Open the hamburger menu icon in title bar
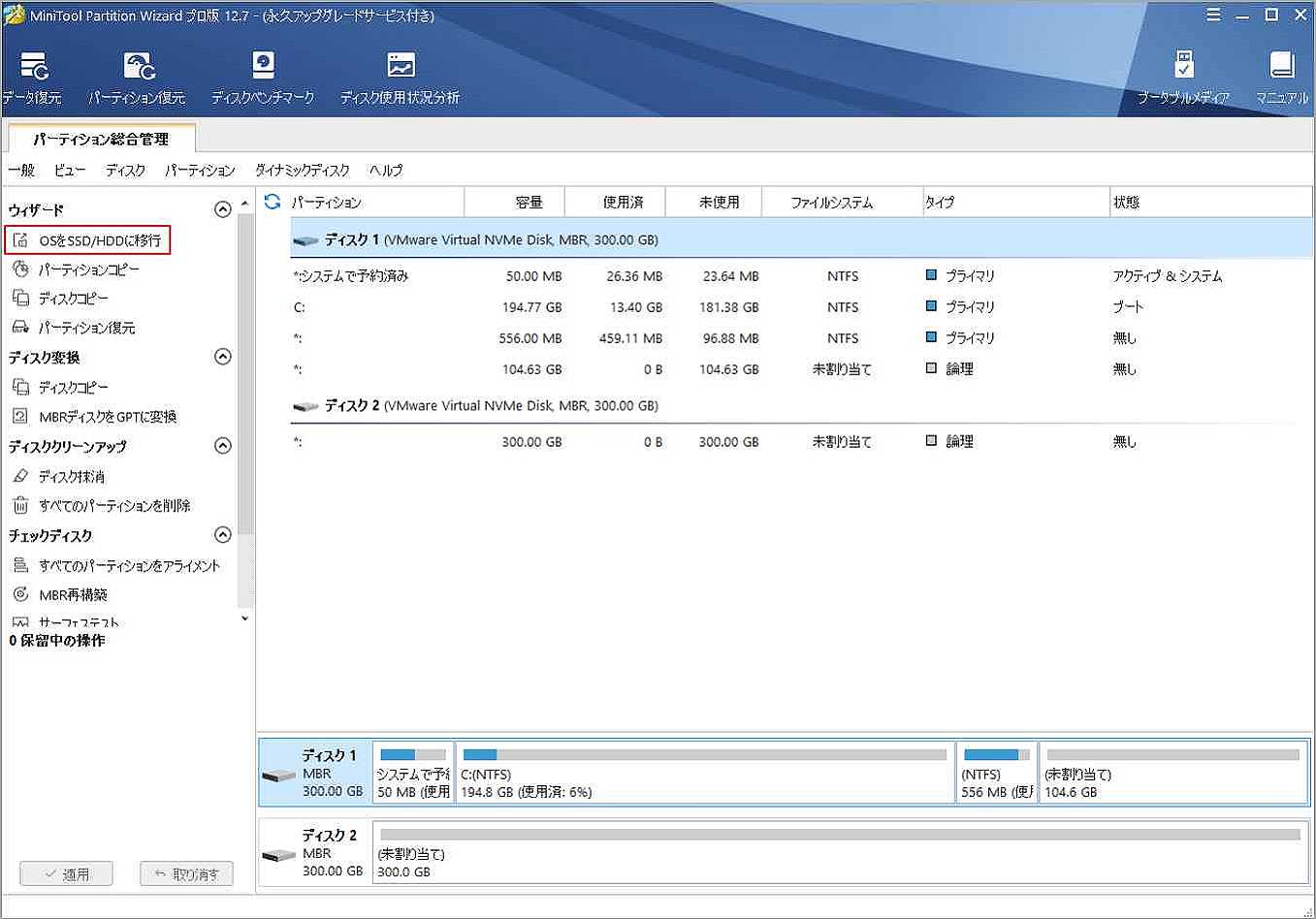This screenshot has height=919, width=1316. point(1213,15)
